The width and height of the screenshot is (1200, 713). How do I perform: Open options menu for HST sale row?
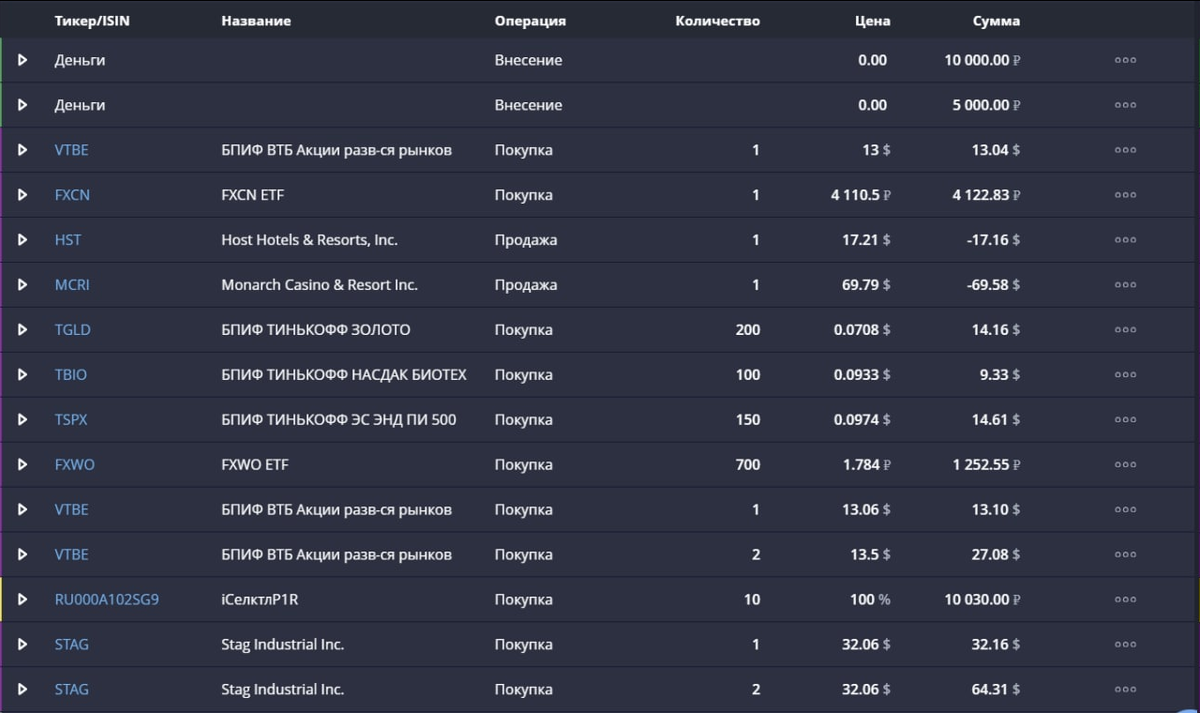click(x=1125, y=240)
